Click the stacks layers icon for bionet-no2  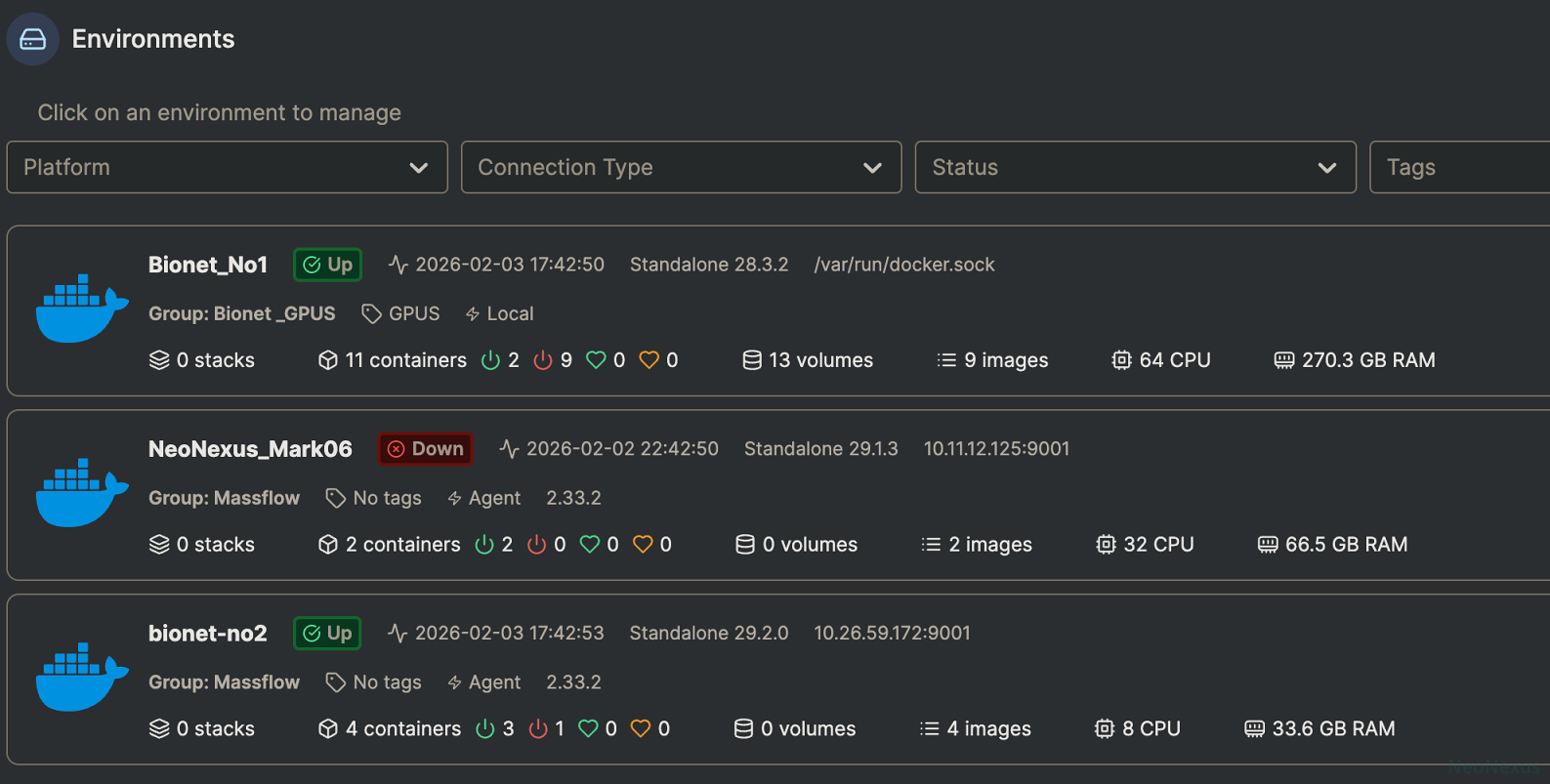coord(159,729)
